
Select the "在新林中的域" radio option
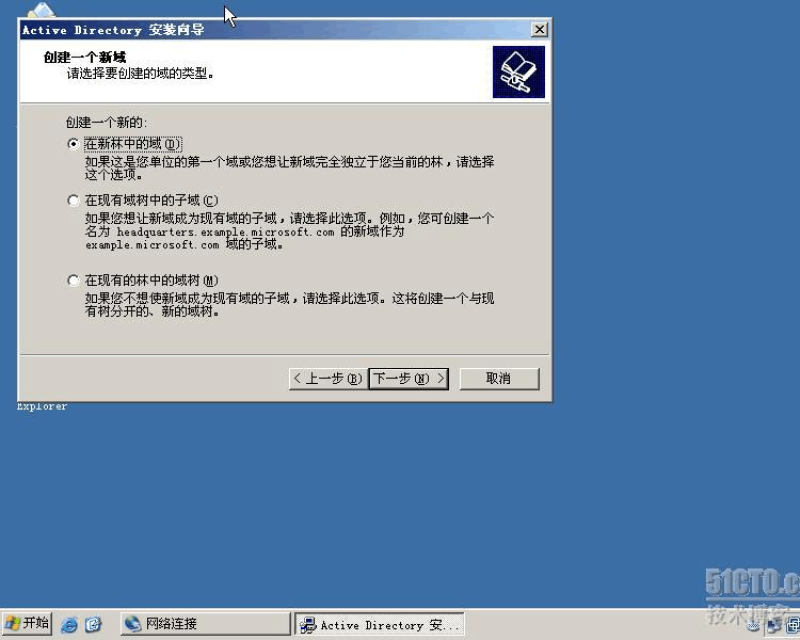(72, 144)
